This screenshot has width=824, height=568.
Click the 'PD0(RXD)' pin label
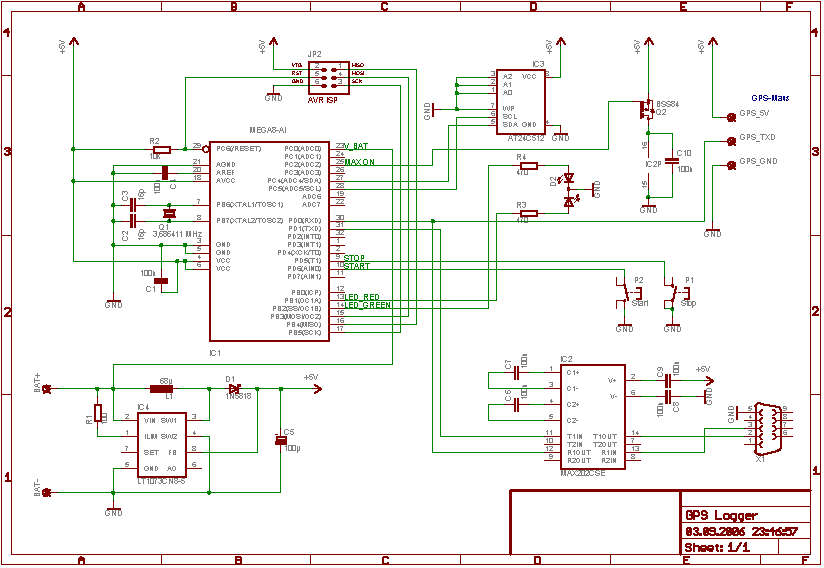pos(305,221)
